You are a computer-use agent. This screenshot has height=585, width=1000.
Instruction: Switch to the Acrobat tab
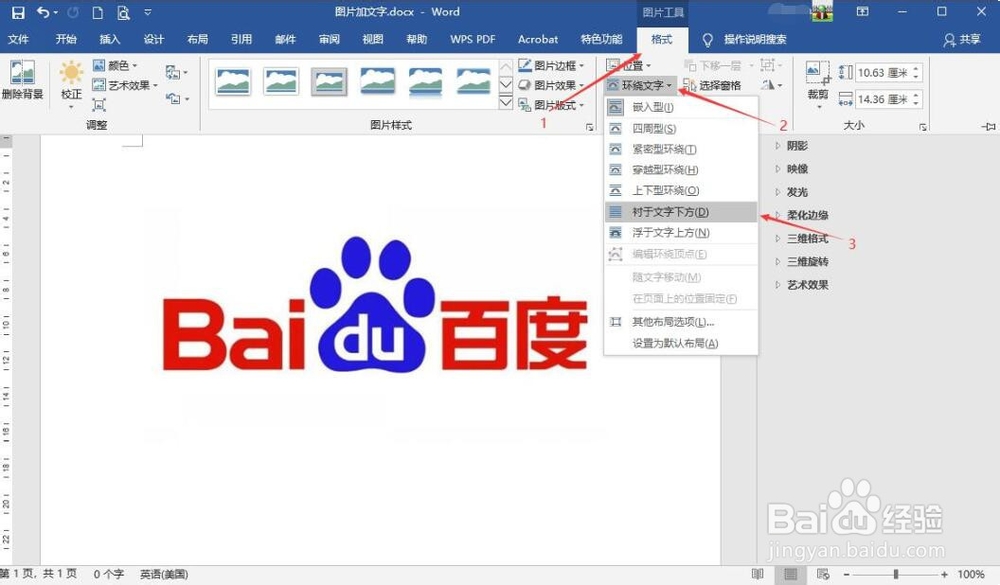click(x=538, y=39)
